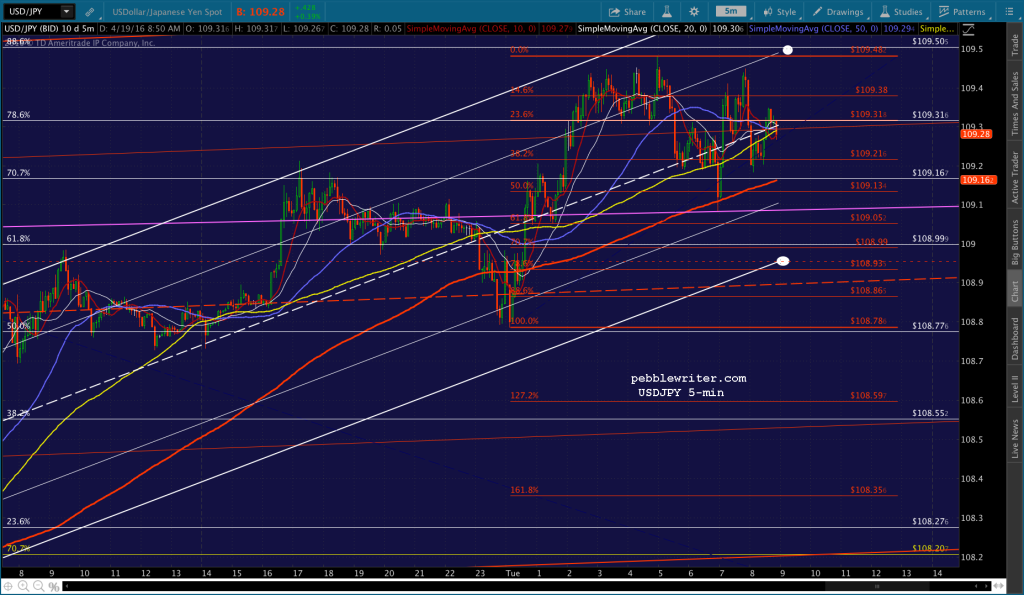
Task: Click the share arrow icon
Action: click(614, 12)
